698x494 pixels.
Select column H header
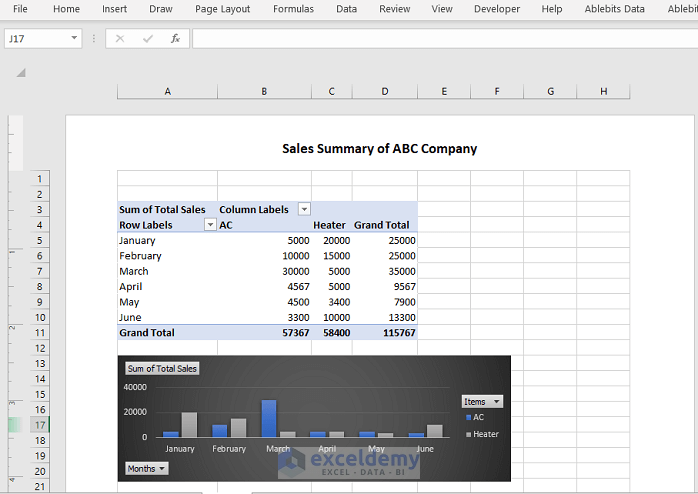coord(603,91)
